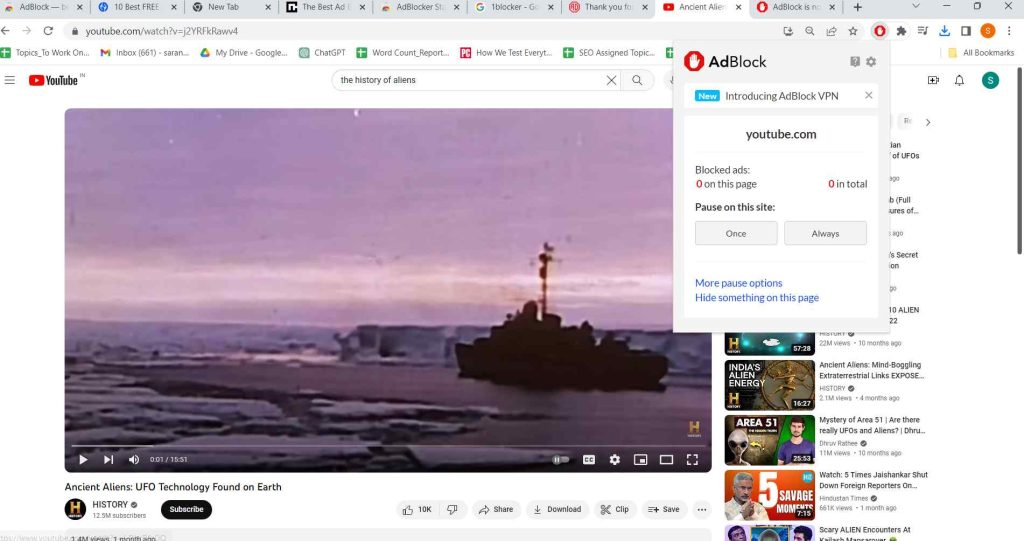Open Mystery of Area 51 video title

tap(872, 425)
